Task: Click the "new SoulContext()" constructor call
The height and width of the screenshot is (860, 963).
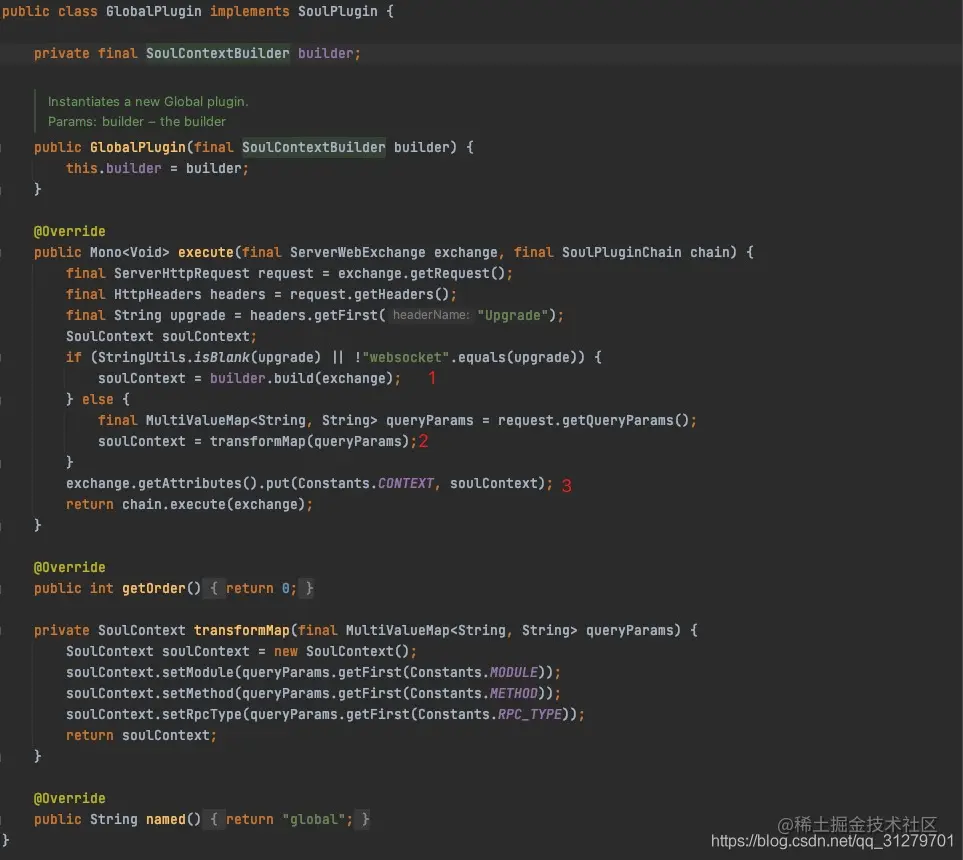Action: coord(341,651)
